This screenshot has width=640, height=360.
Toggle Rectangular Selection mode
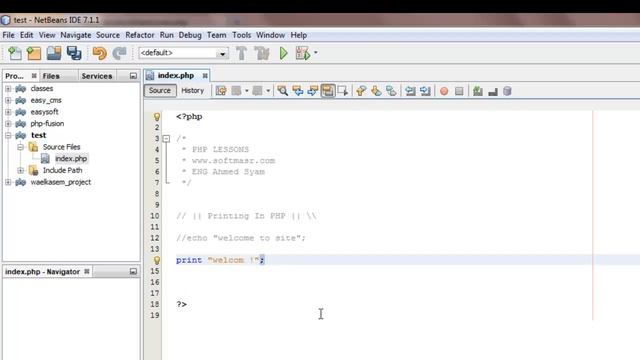click(x=343, y=91)
